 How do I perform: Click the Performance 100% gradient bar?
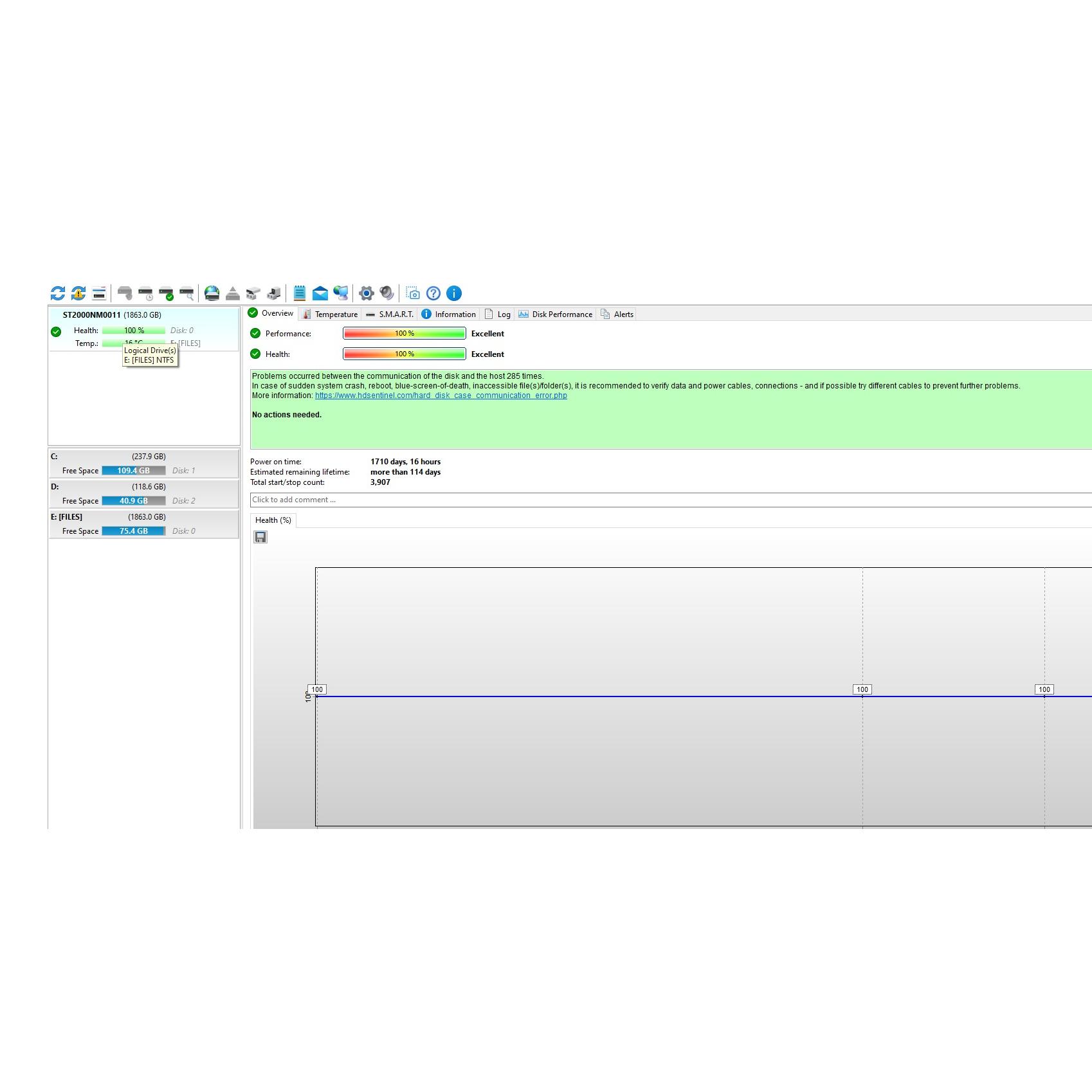[404, 333]
